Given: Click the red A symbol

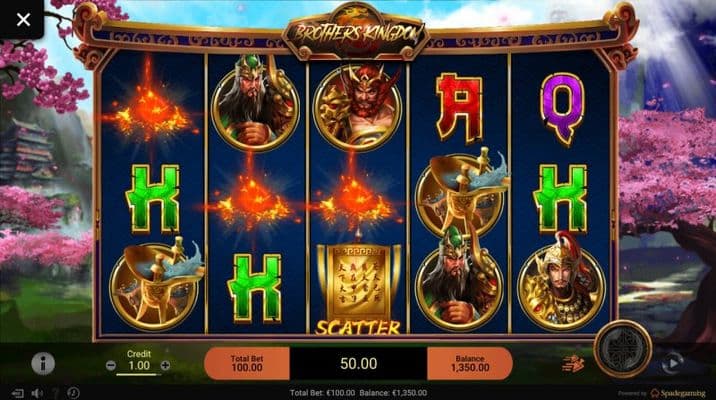Looking at the screenshot, I should tap(459, 108).
